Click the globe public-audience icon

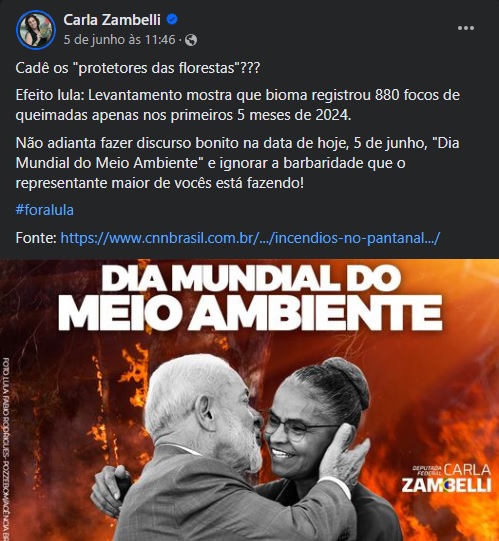[x=191, y=40]
